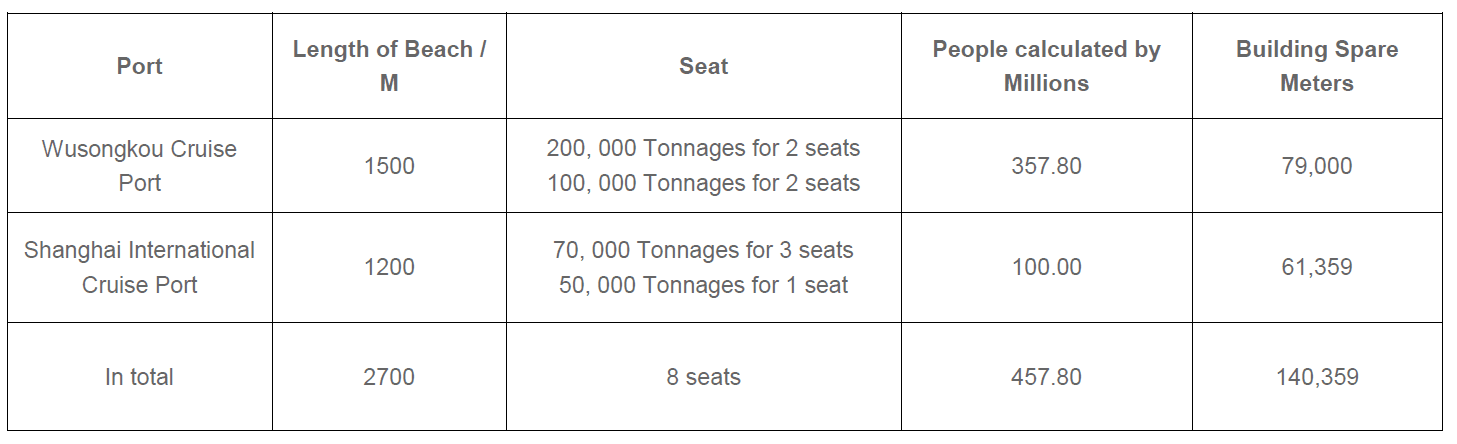Click 200, 000 Tonnages for 2 seats

click(x=703, y=149)
